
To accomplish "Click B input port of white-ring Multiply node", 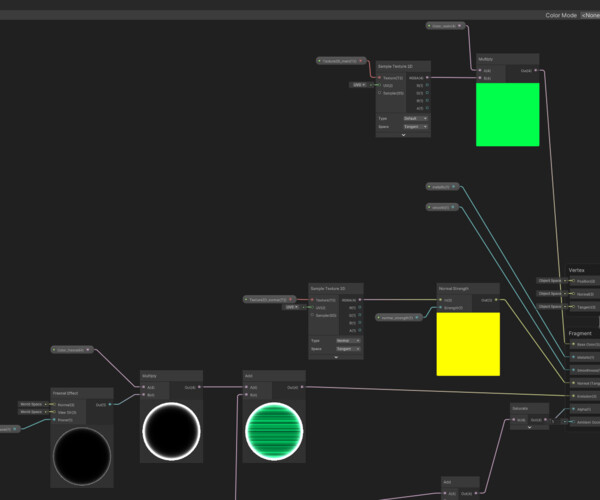I will pos(144,395).
